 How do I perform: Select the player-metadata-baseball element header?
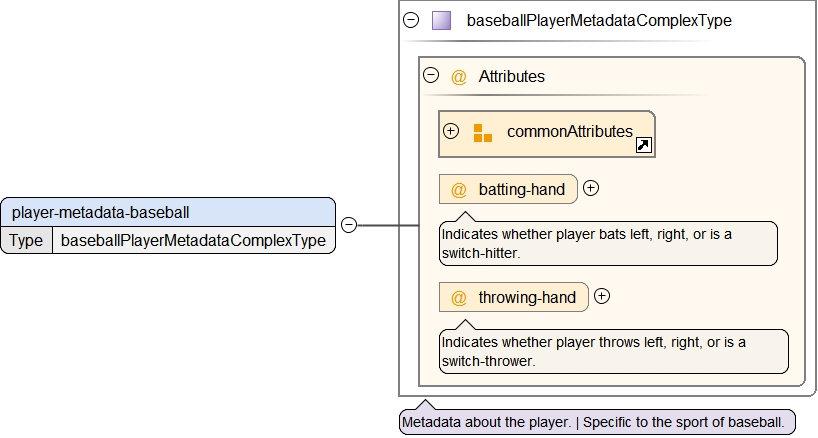coord(168,212)
